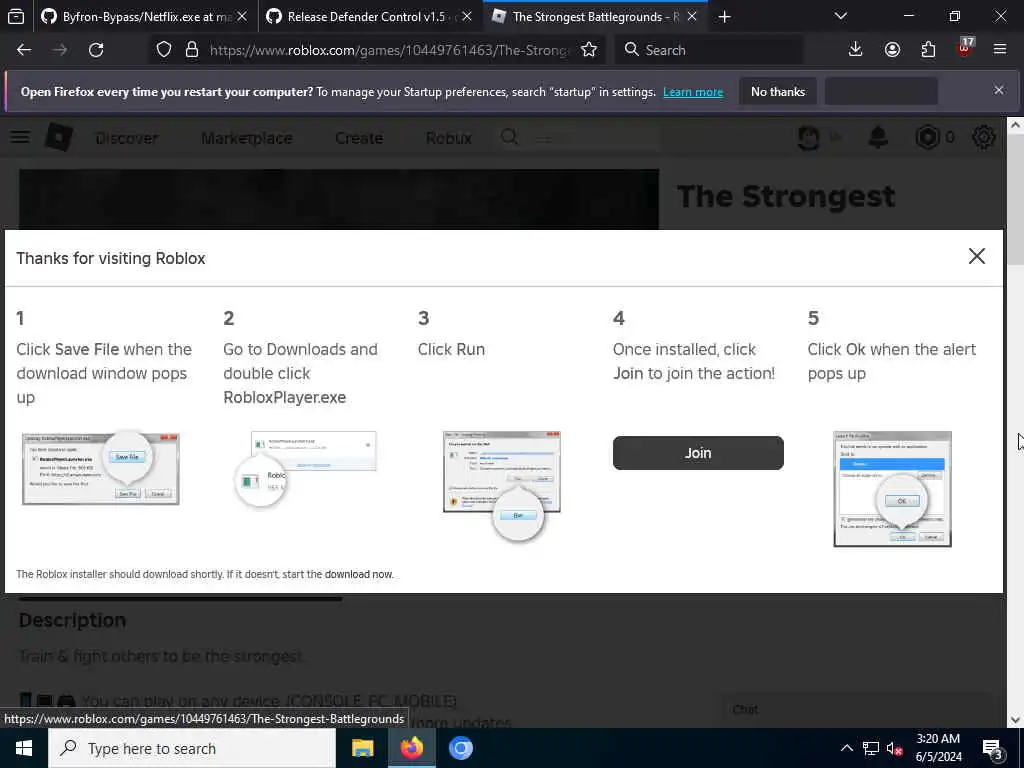1024x768 pixels.
Task: Open the Create menu item
Action: coord(359,138)
